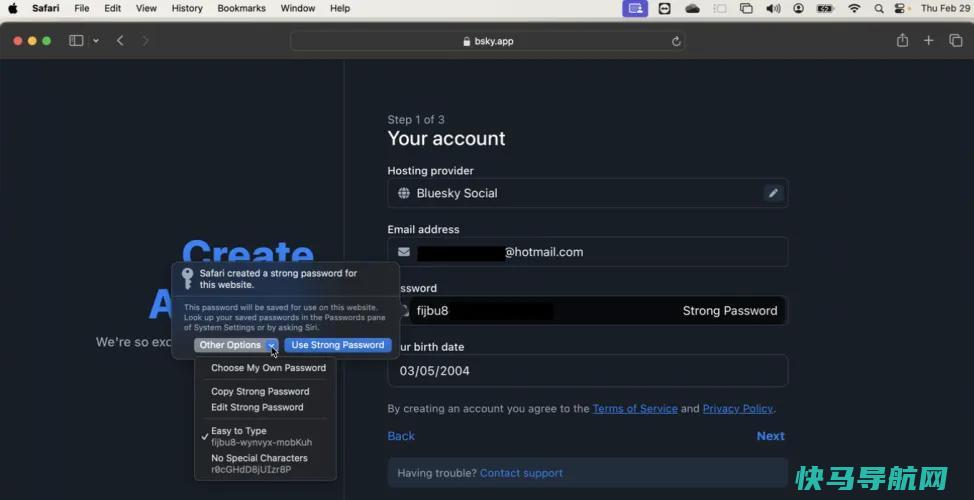
Task: Click the envelope icon in email field
Action: pyautogui.click(x=404, y=252)
